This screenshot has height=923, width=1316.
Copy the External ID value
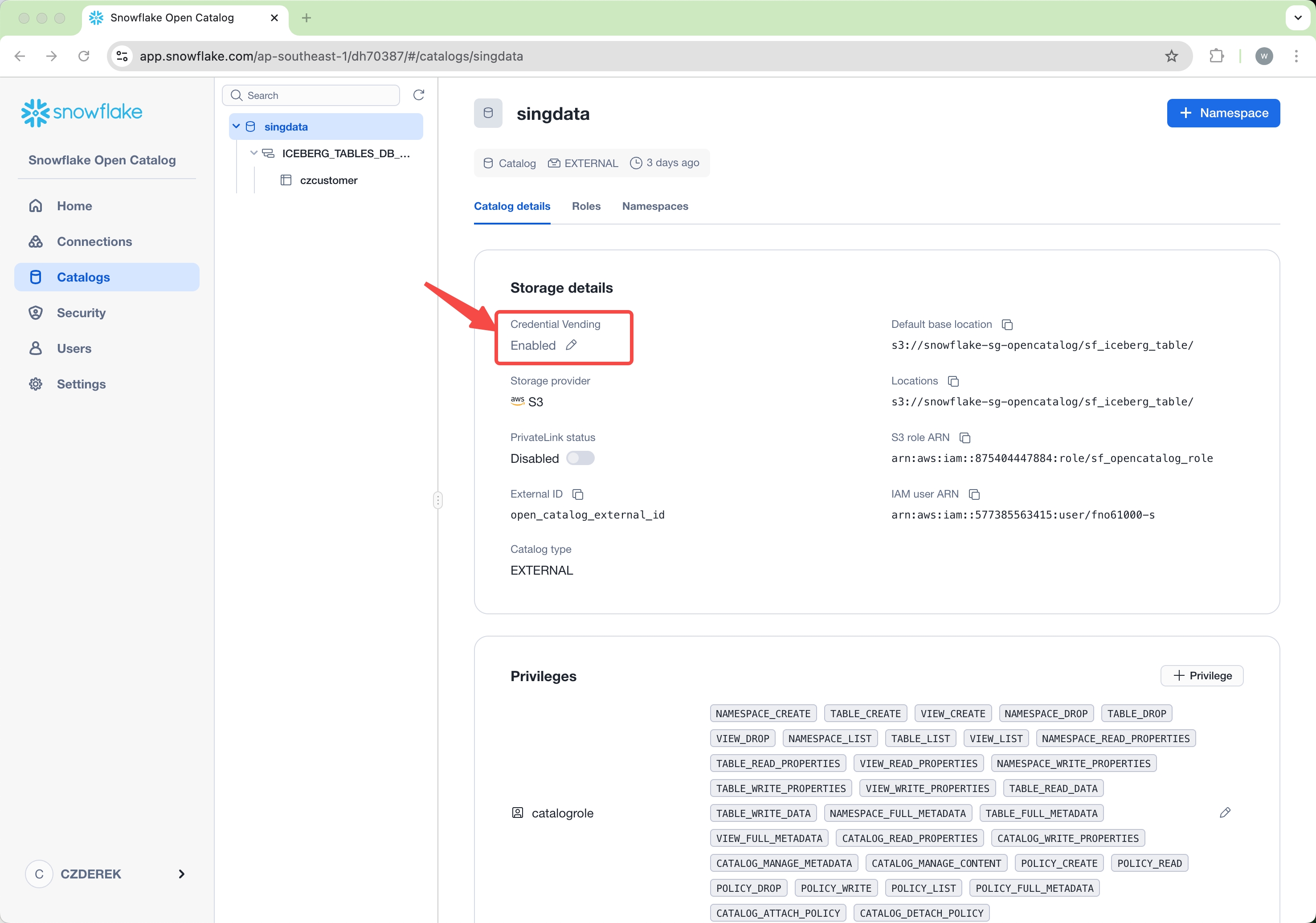pyautogui.click(x=578, y=494)
